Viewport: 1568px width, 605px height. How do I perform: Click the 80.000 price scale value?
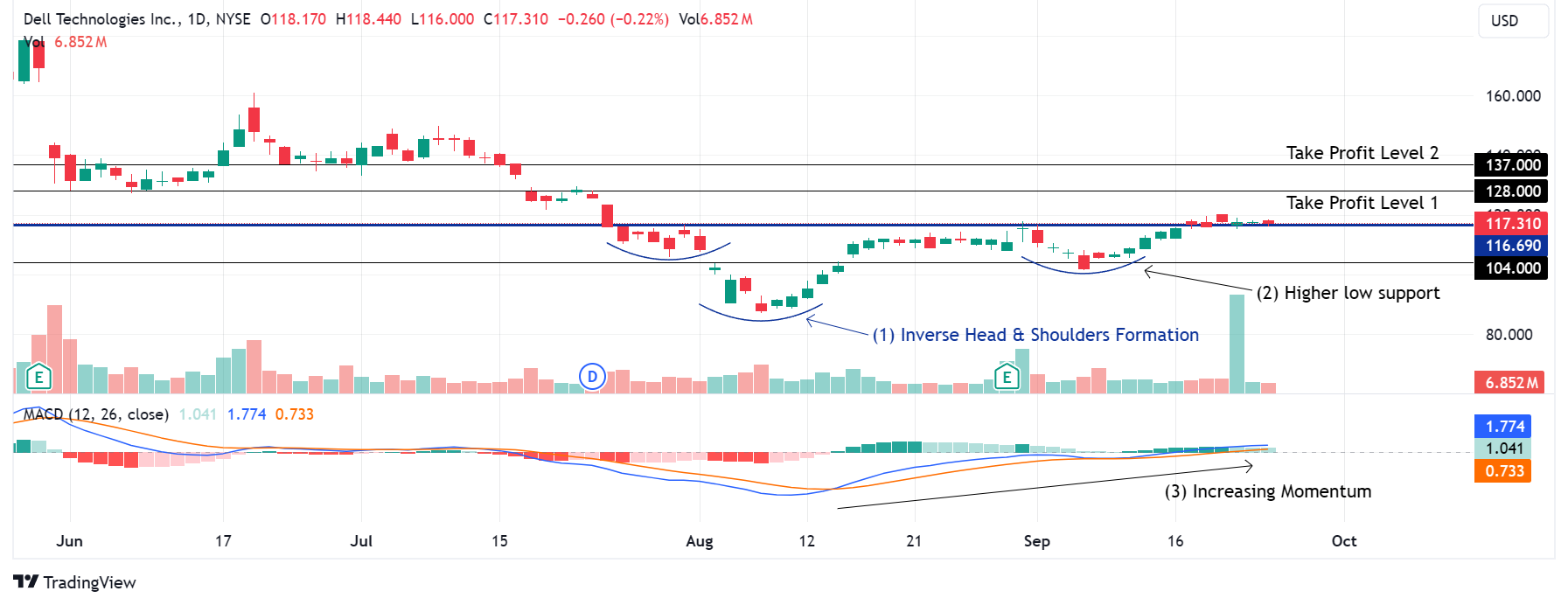1509,335
